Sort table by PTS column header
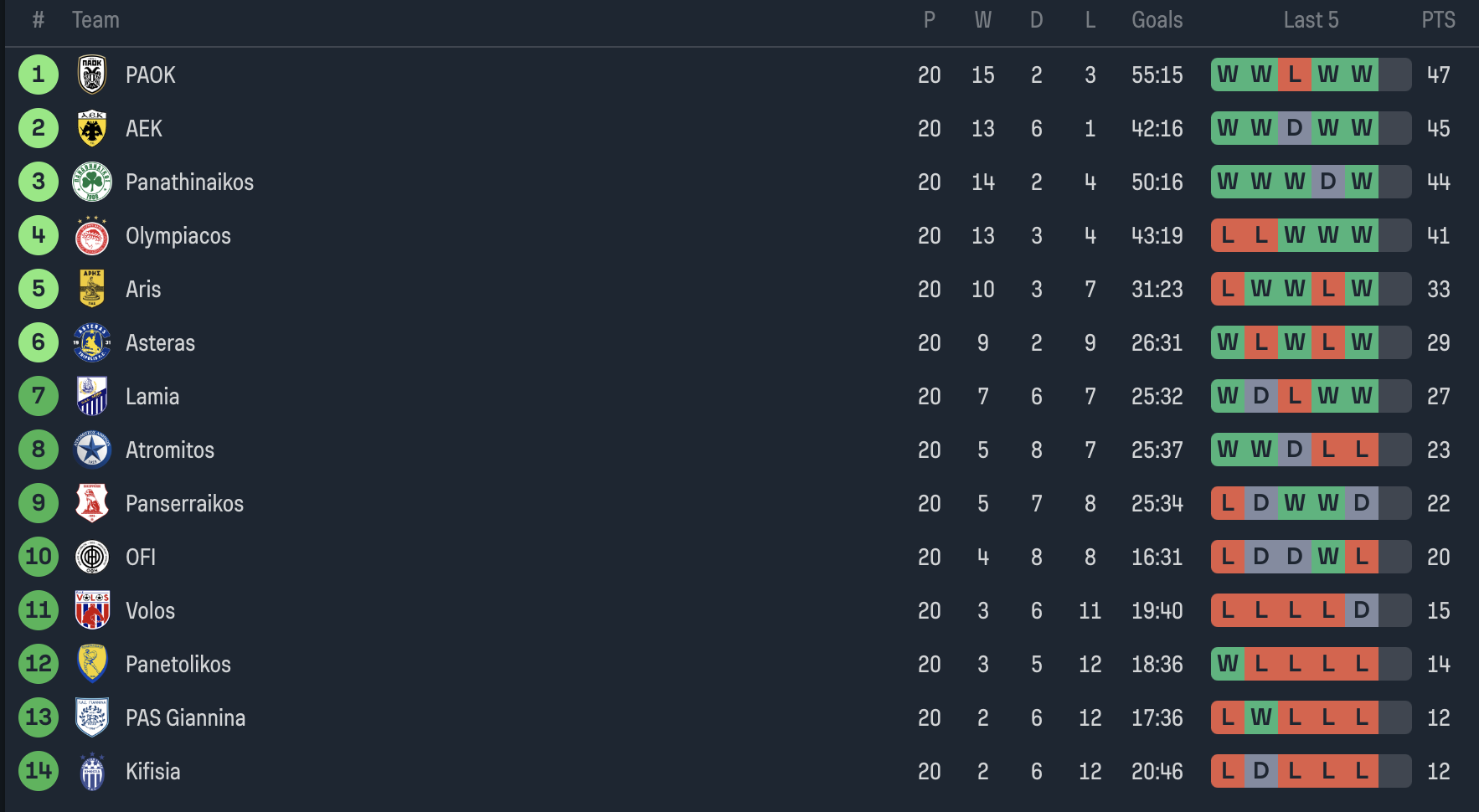Screen dimensions: 1479x812 (1438, 20)
